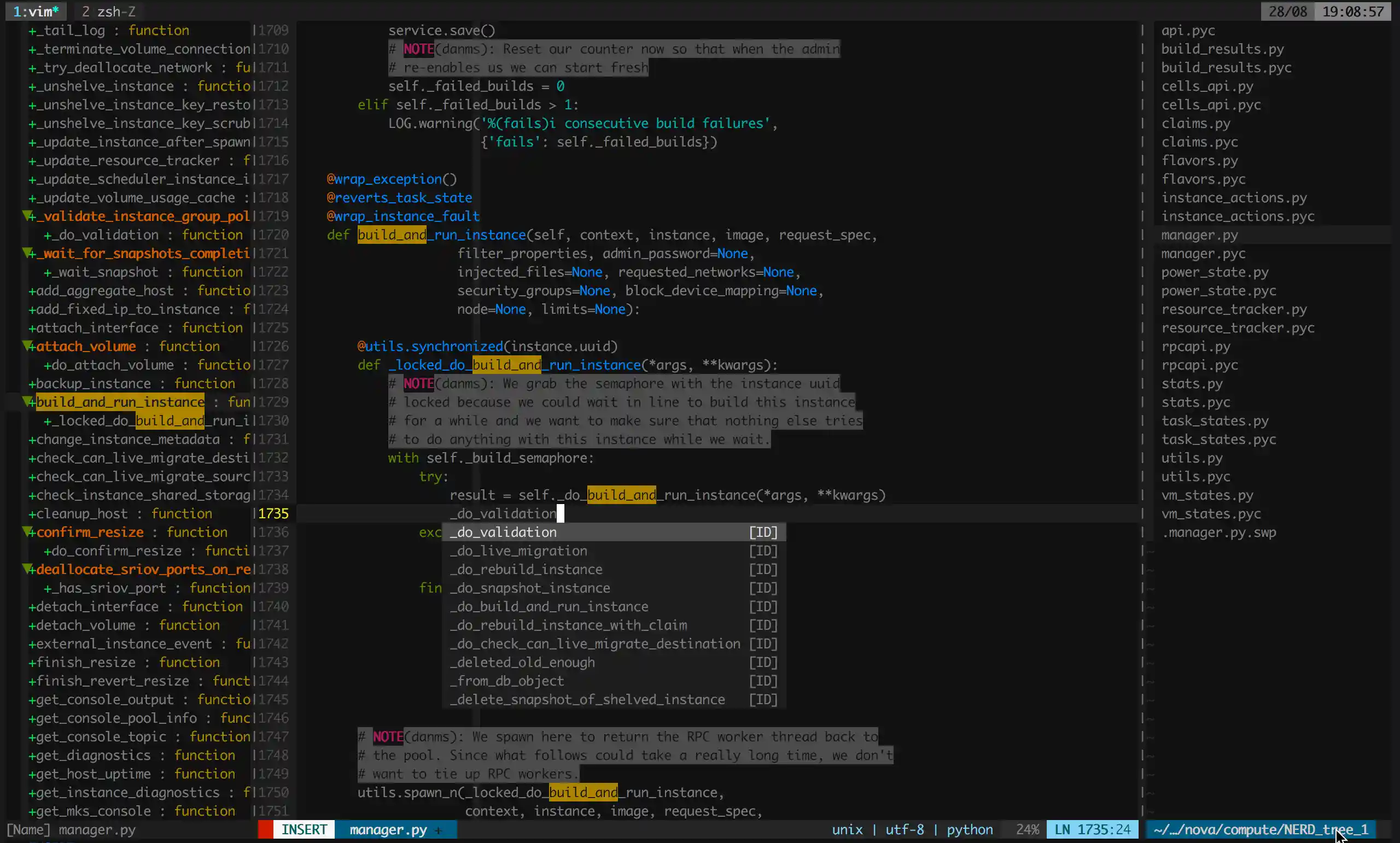Image resolution: width=1400 pixels, height=843 pixels.
Task: Click the unix file format indicator
Action: click(x=846, y=829)
